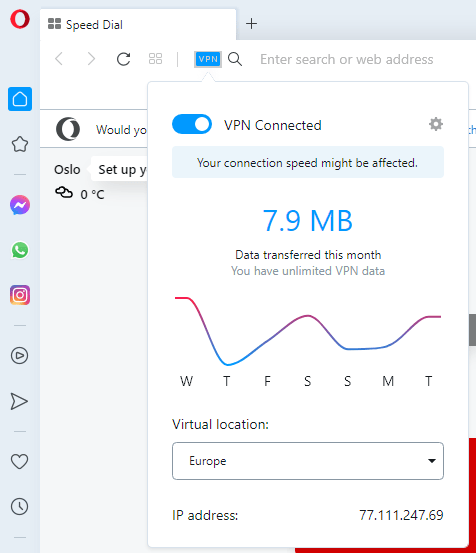Turn off the VPN Connected toggle
Image resolution: width=476 pixels, height=553 pixels.
pyautogui.click(x=192, y=124)
